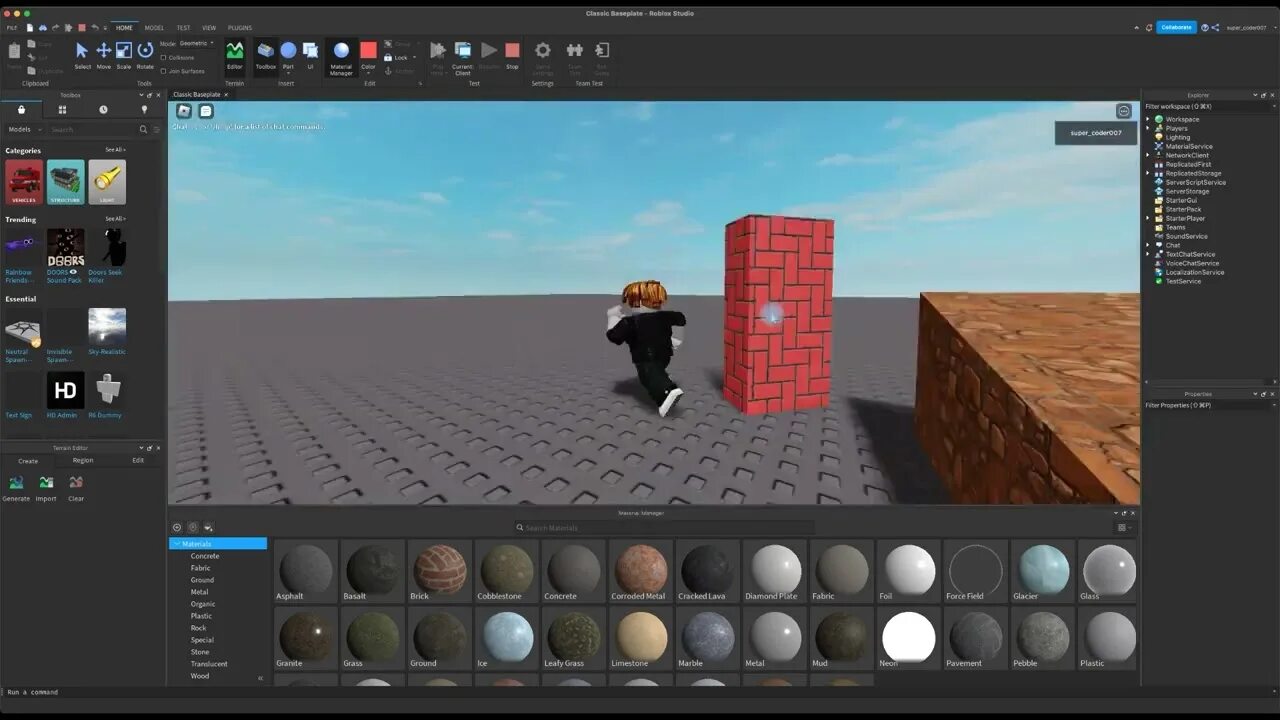Expand the Players node in Explorer

pyautogui.click(x=1148, y=128)
